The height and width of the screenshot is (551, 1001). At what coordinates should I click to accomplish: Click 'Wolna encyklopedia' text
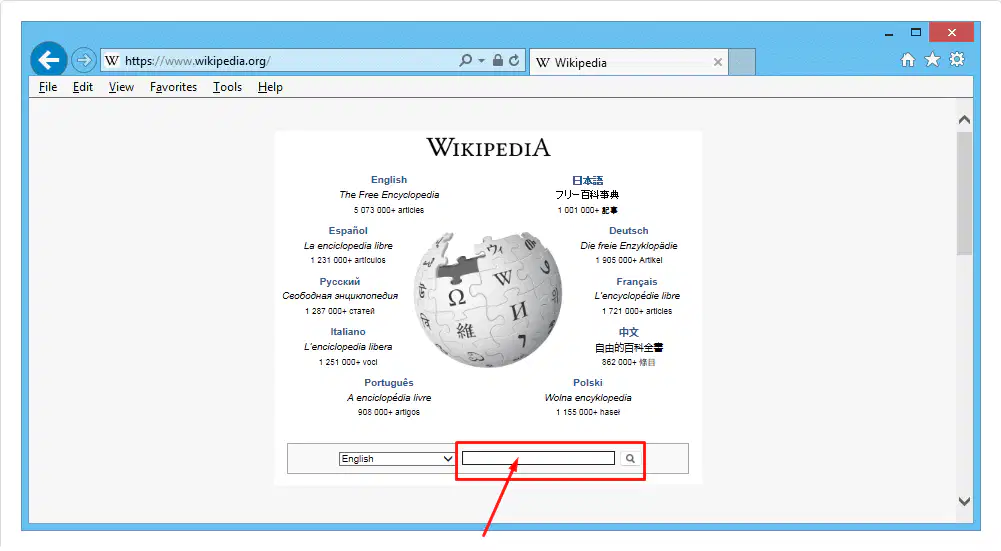click(x=588, y=398)
